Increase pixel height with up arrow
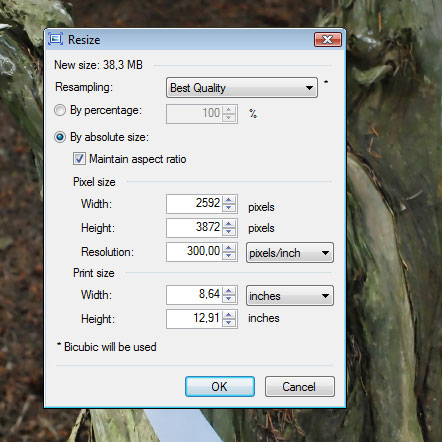 click(x=229, y=224)
